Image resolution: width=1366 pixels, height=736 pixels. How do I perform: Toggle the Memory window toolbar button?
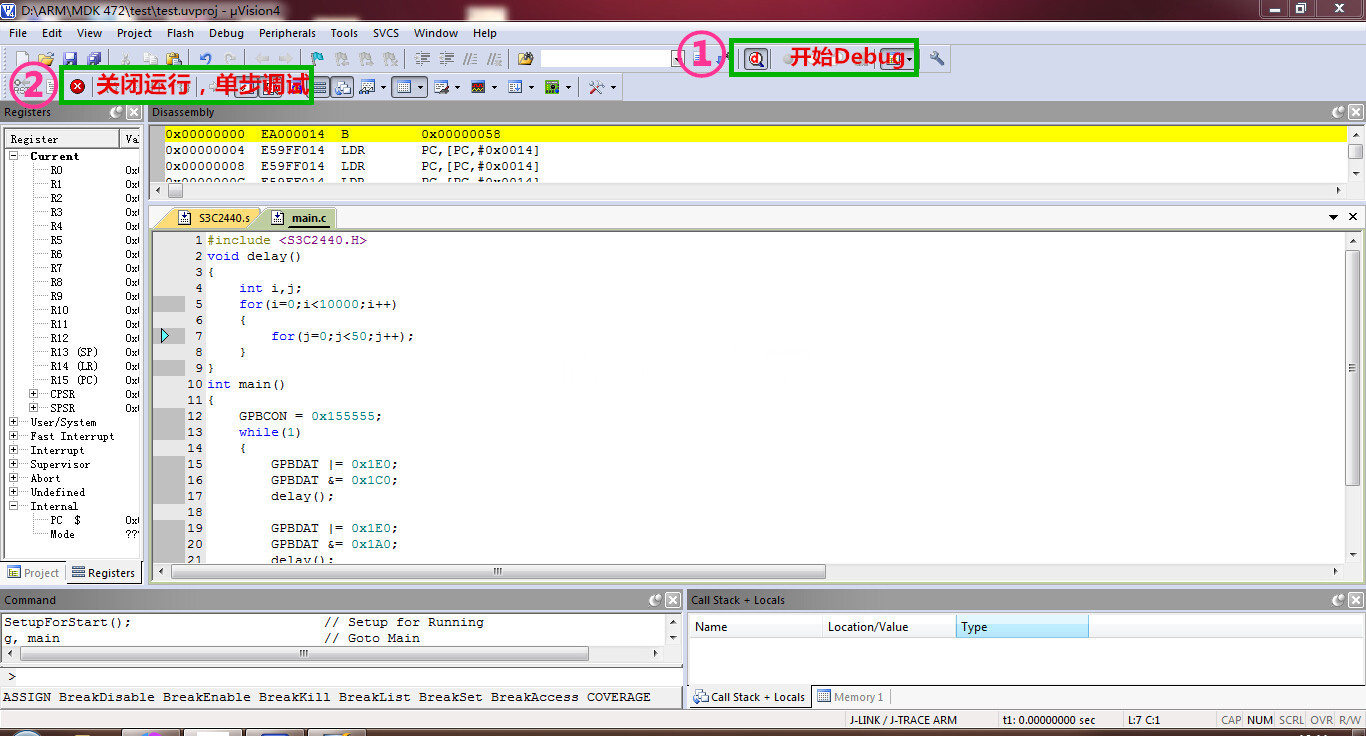point(404,87)
